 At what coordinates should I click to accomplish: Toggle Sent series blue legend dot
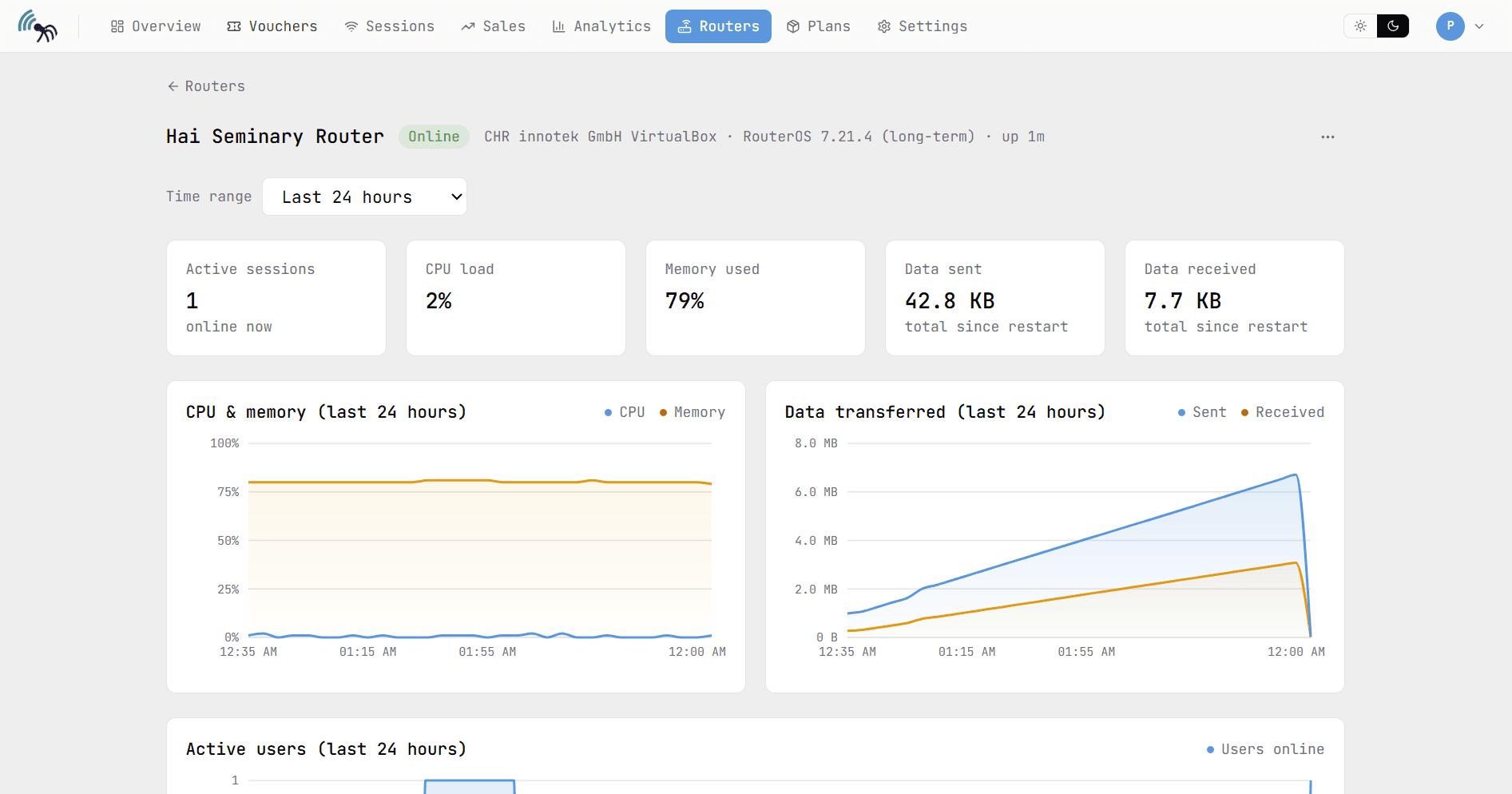tap(1181, 412)
